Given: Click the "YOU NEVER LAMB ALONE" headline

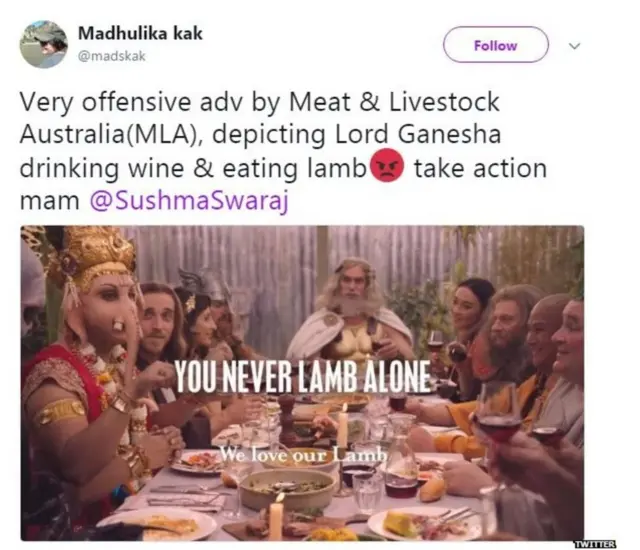Looking at the screenshot, I should 303,377.
